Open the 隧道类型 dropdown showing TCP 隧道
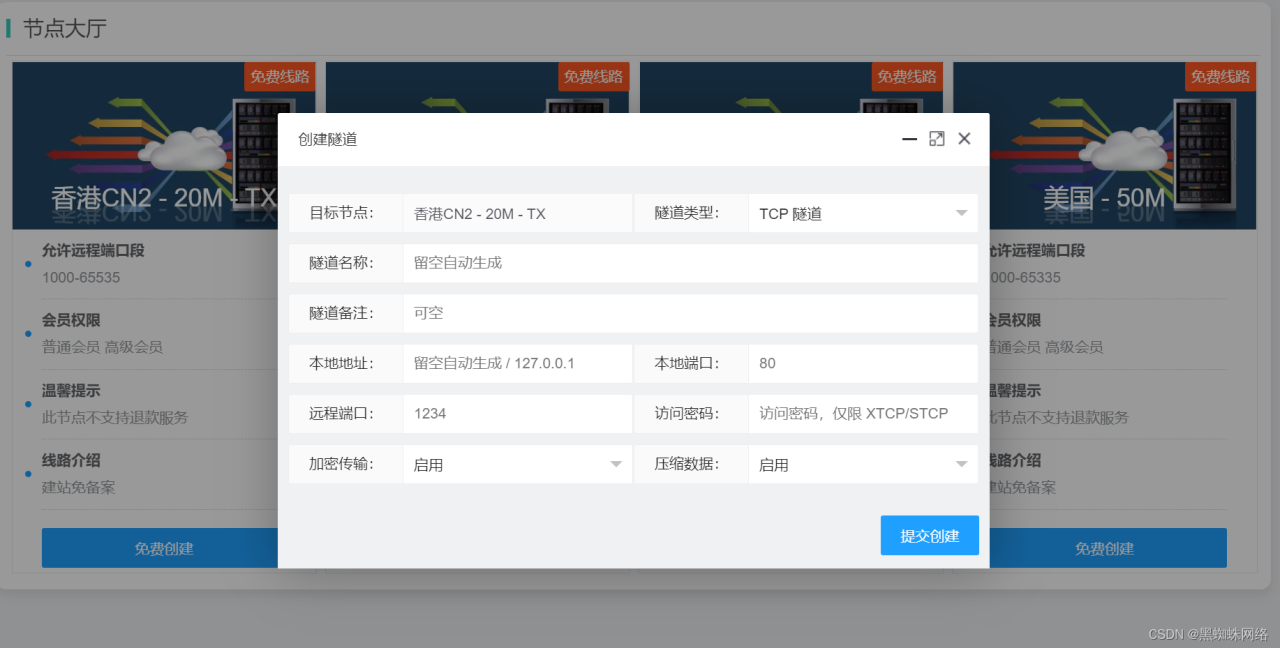This screenshot has height=648, width=1280. tap(862, 213)
